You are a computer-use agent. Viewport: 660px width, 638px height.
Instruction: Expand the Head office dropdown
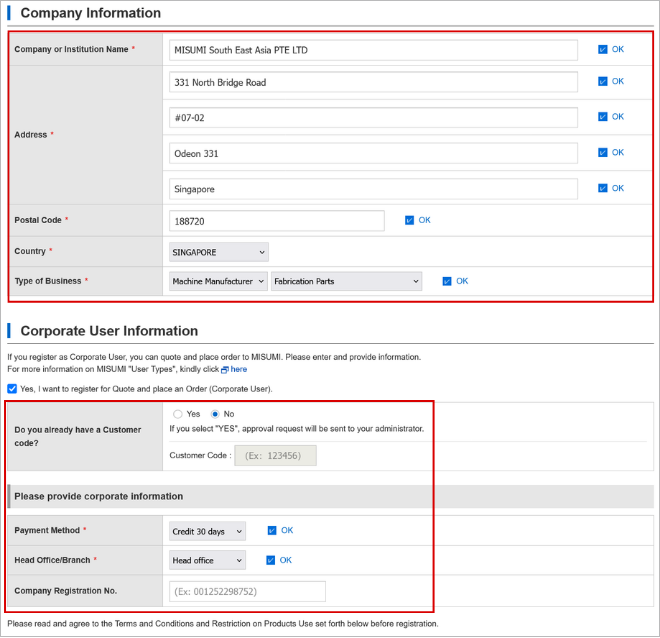tap(208, 561)
